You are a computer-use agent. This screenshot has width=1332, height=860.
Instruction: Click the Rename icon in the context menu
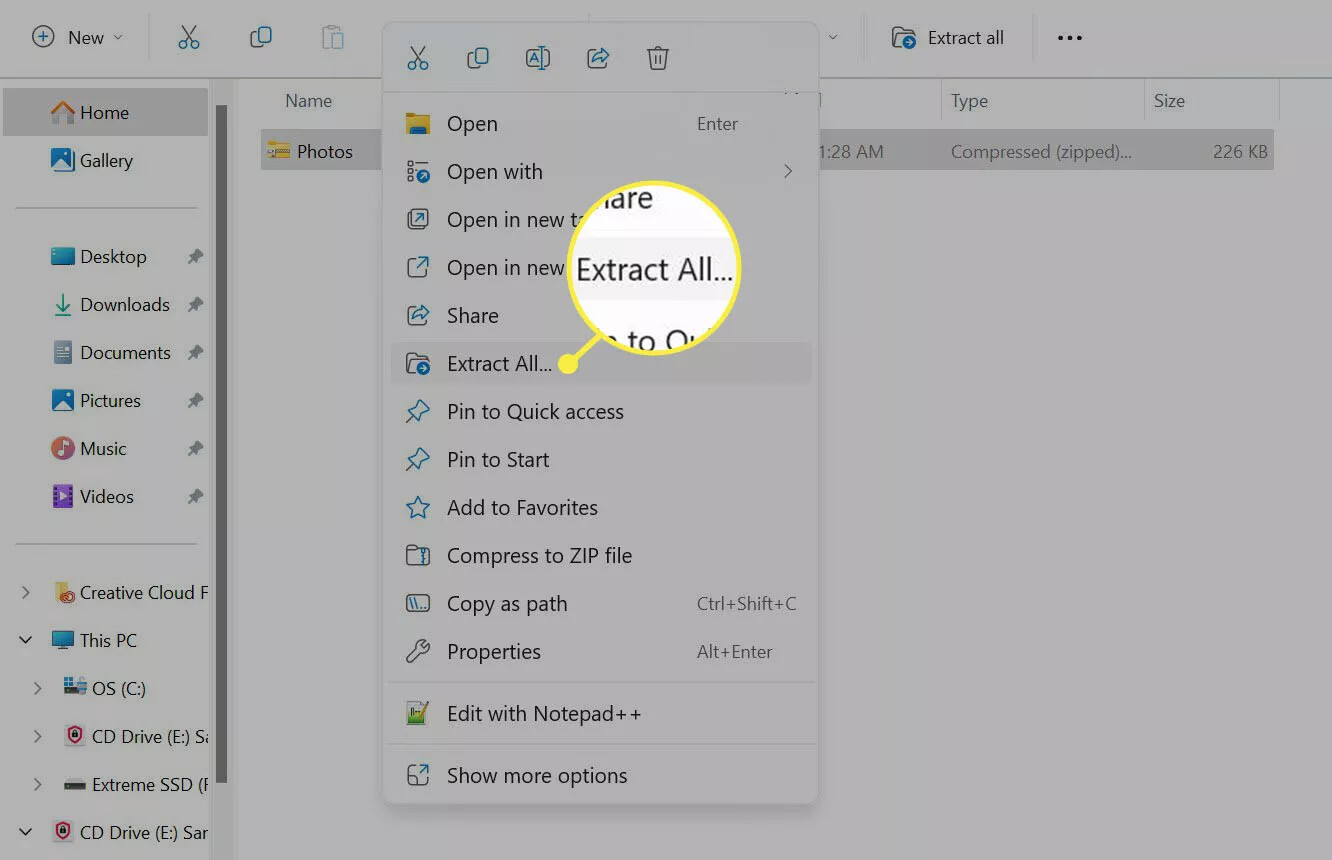(538, 58)
